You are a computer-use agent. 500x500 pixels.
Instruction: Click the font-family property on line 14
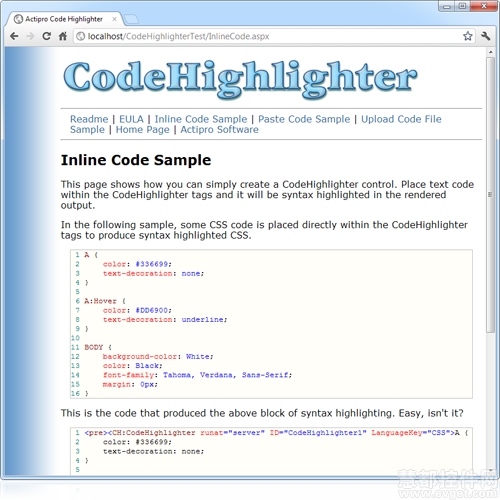point(128,375)
